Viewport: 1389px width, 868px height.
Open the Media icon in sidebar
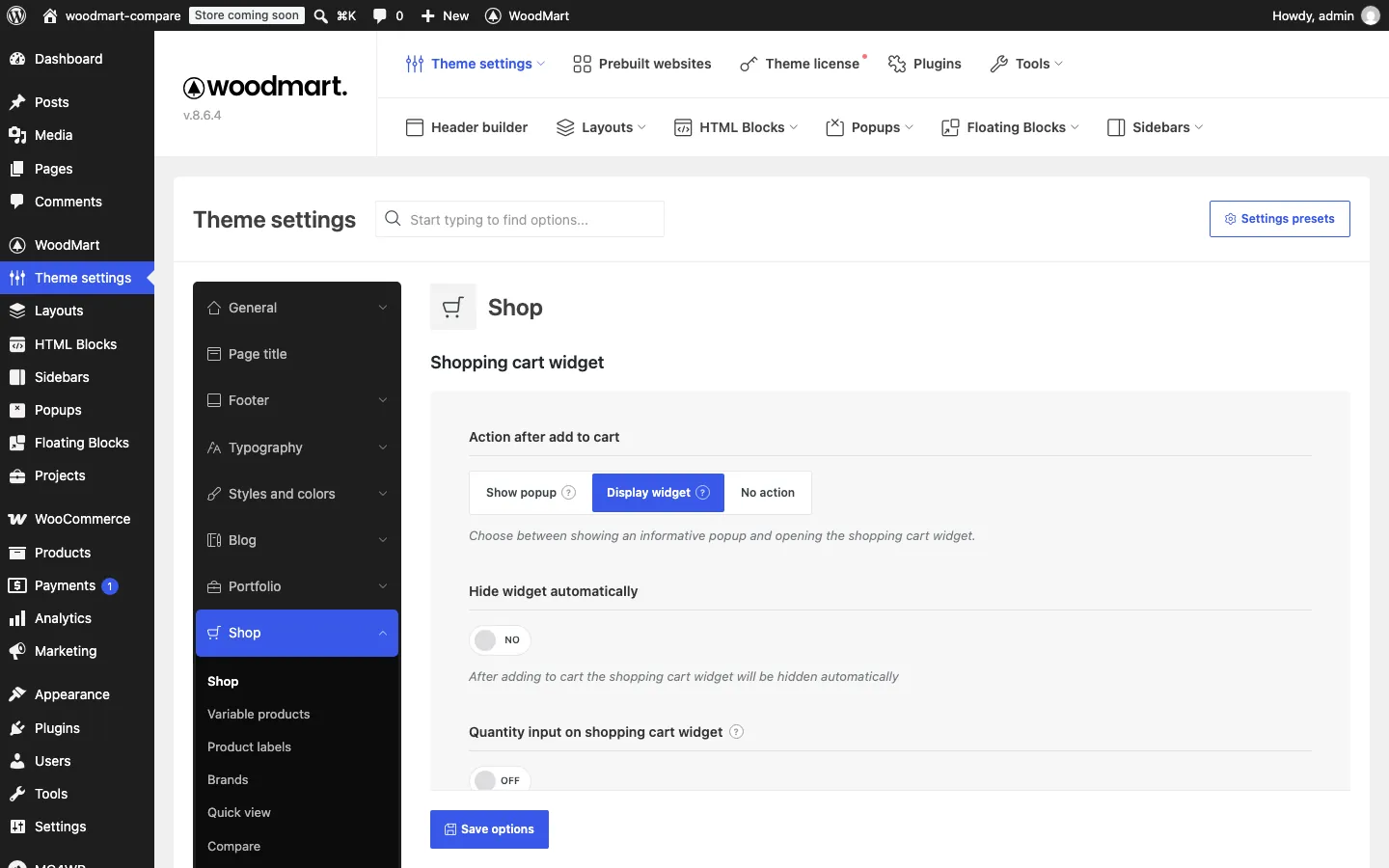[17, 135]
